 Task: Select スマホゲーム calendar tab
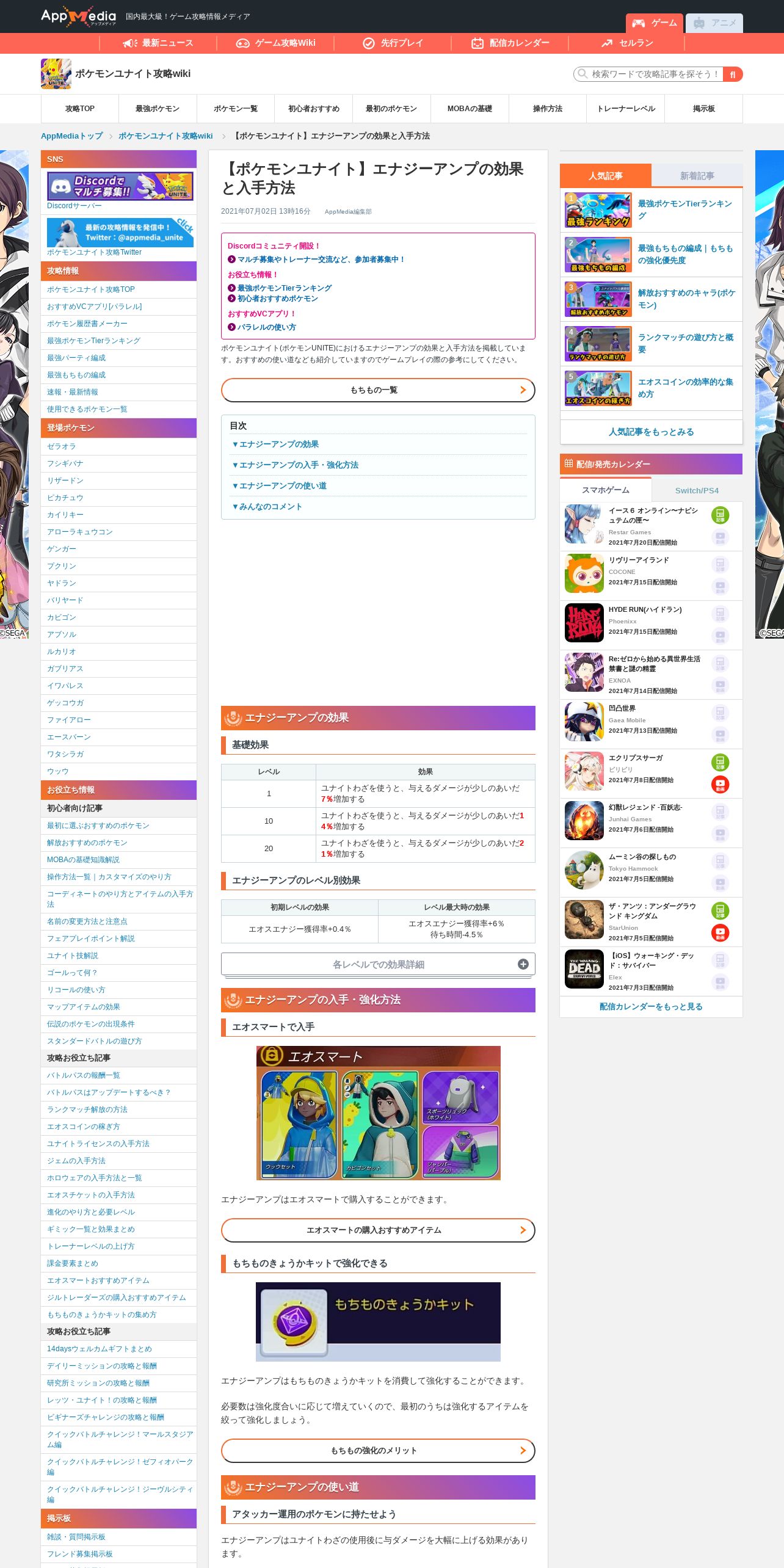606,490
